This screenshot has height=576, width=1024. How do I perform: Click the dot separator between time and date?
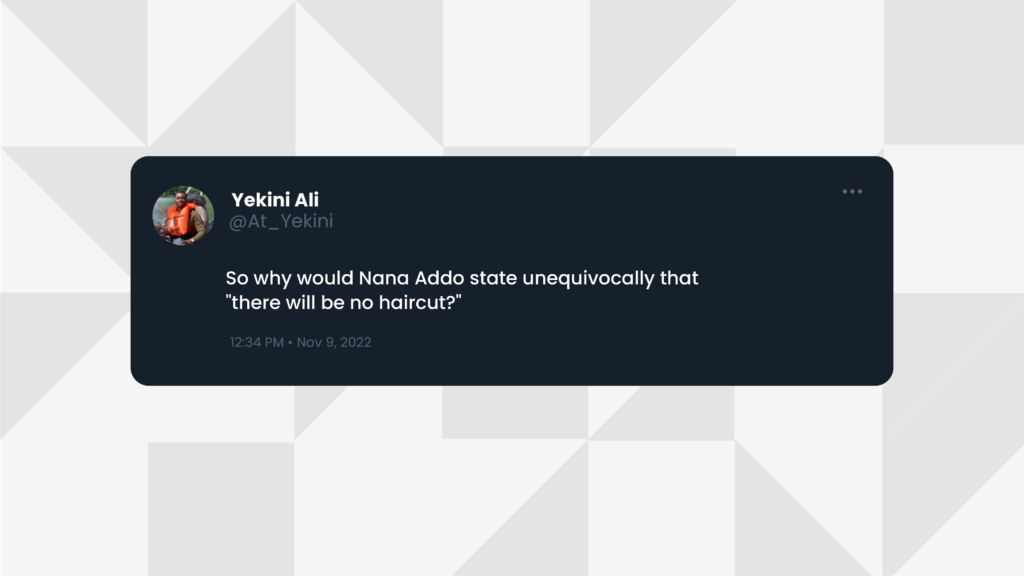[290, 342]
